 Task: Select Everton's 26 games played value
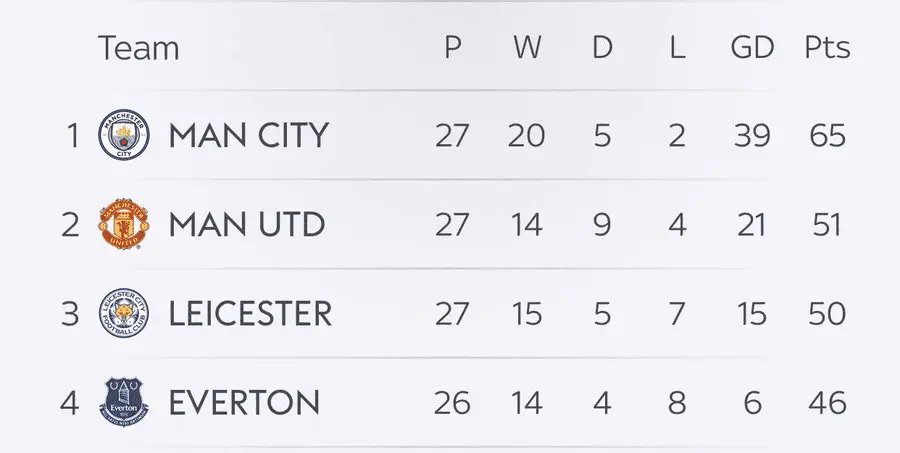click(452, 403)
